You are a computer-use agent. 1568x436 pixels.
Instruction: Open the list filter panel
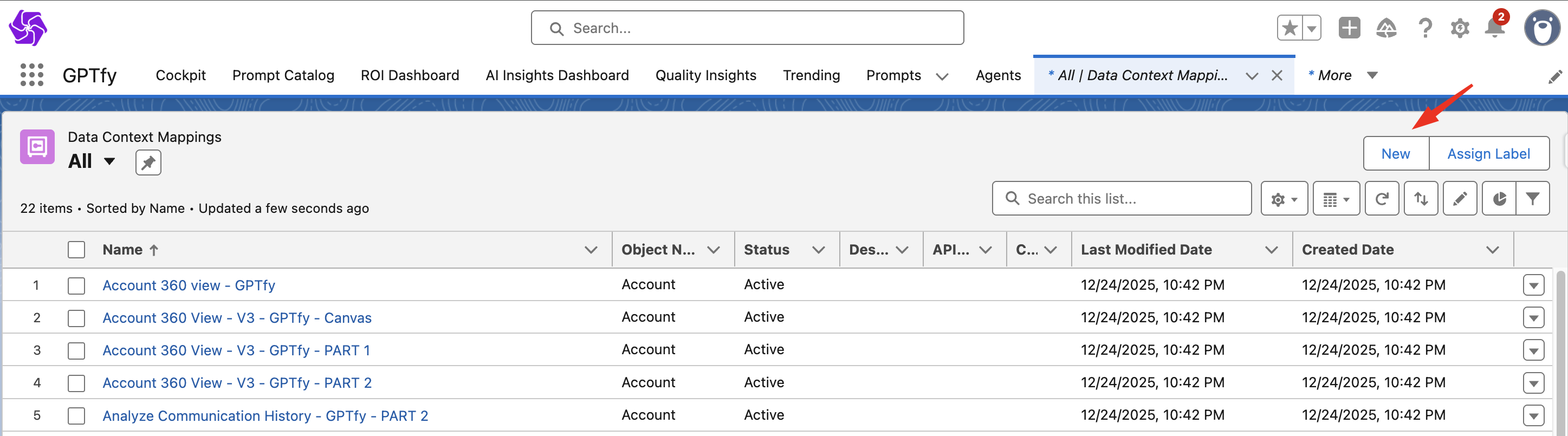click(x=1532, y=199)
